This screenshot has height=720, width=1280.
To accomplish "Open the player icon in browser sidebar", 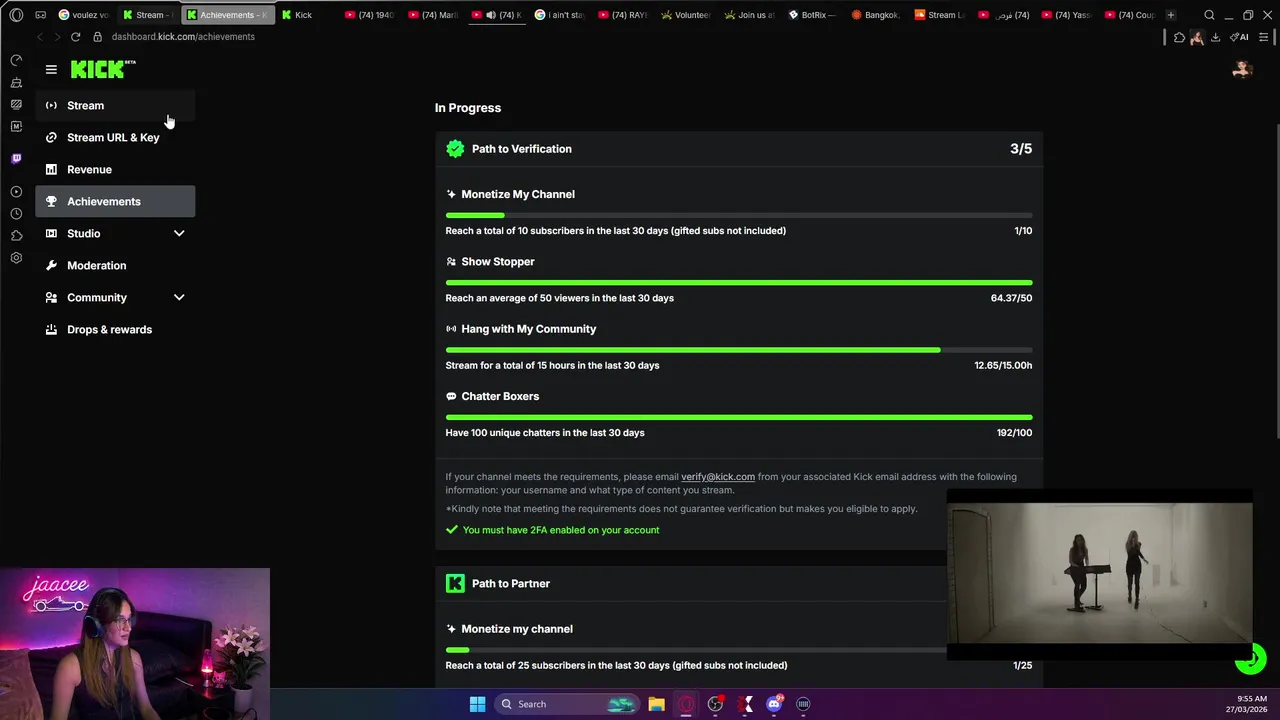I will point(16,192).
